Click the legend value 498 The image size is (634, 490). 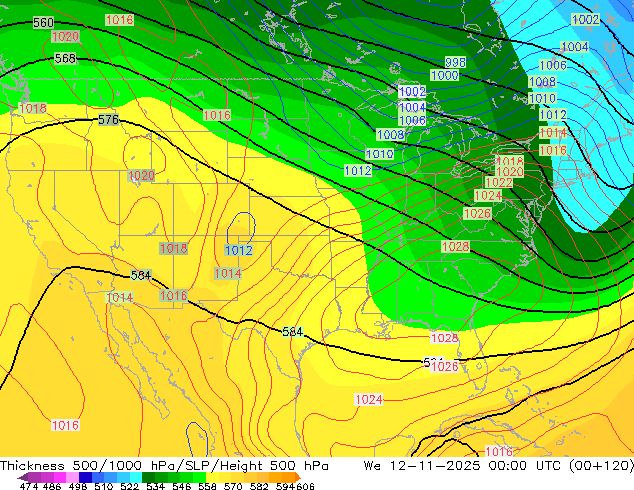pos(78,486)
